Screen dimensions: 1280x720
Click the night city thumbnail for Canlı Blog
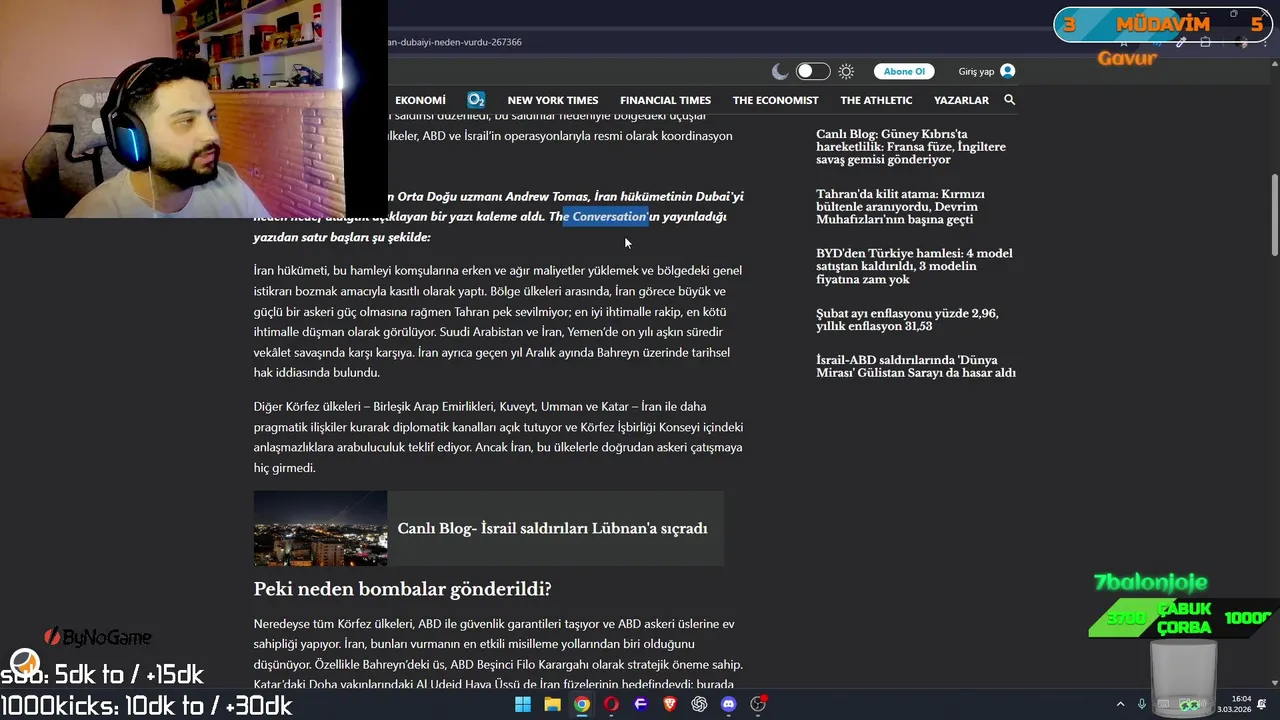tap(320, 529)
